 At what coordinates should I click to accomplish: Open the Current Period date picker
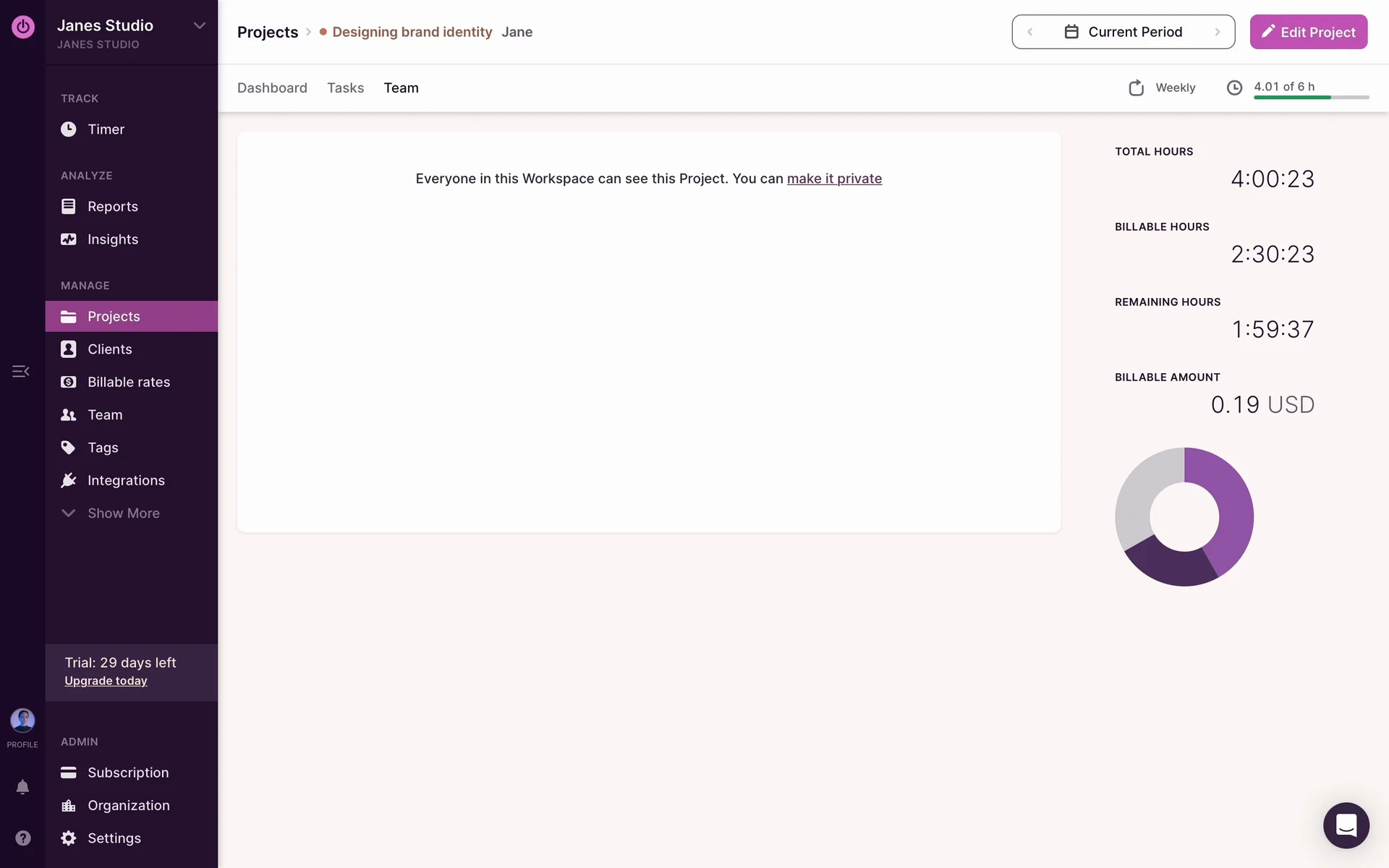(x=1123, y=32)
